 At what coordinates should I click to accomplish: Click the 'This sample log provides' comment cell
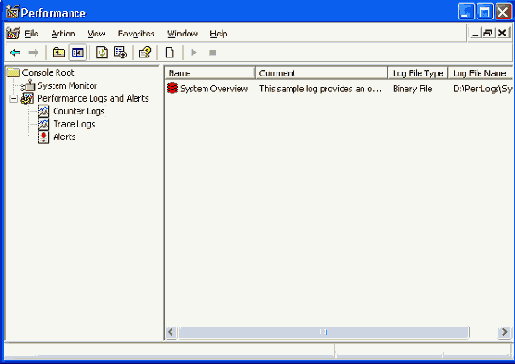(x=320, y=89)
